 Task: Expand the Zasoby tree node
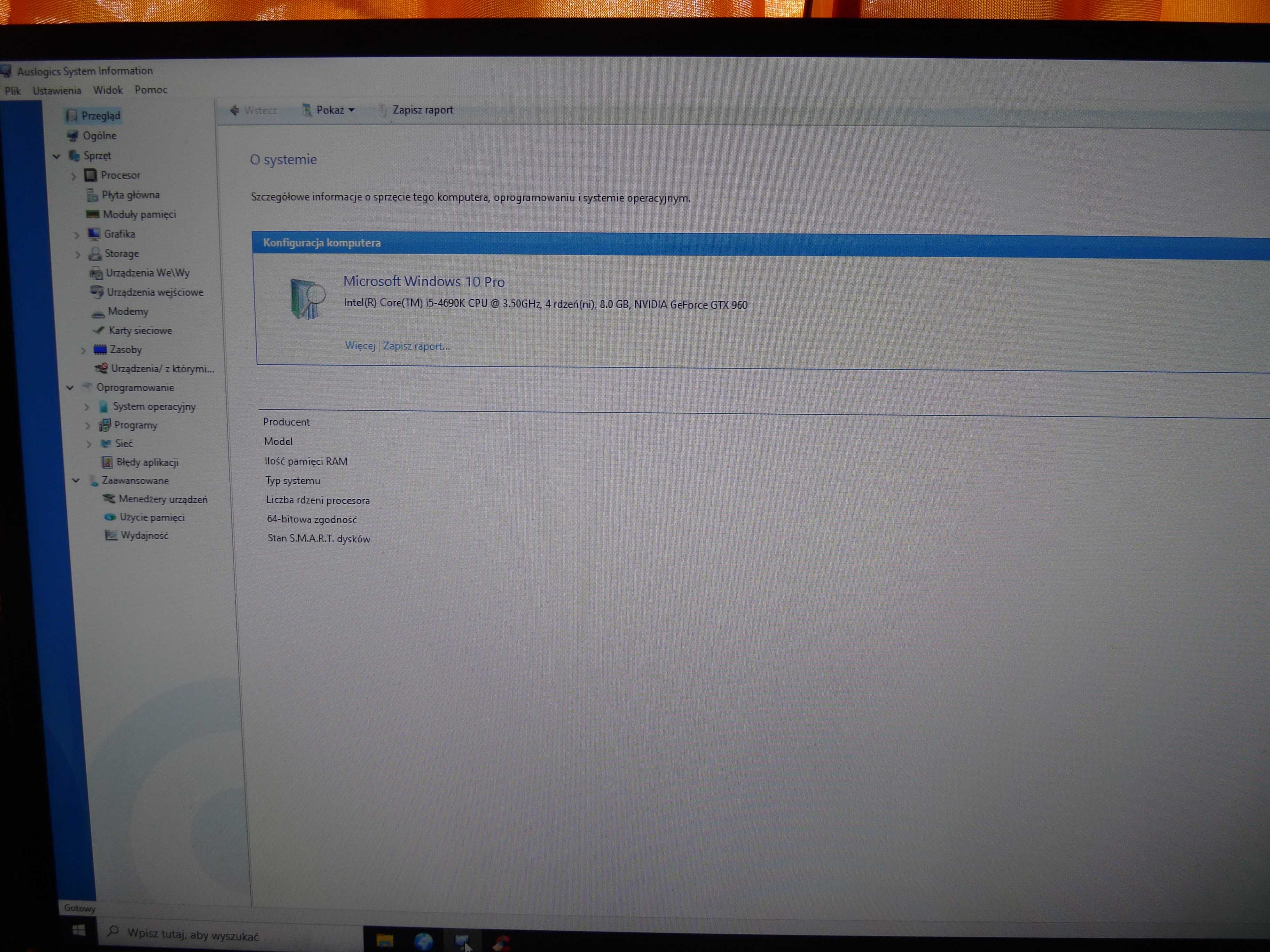(83, 350)
